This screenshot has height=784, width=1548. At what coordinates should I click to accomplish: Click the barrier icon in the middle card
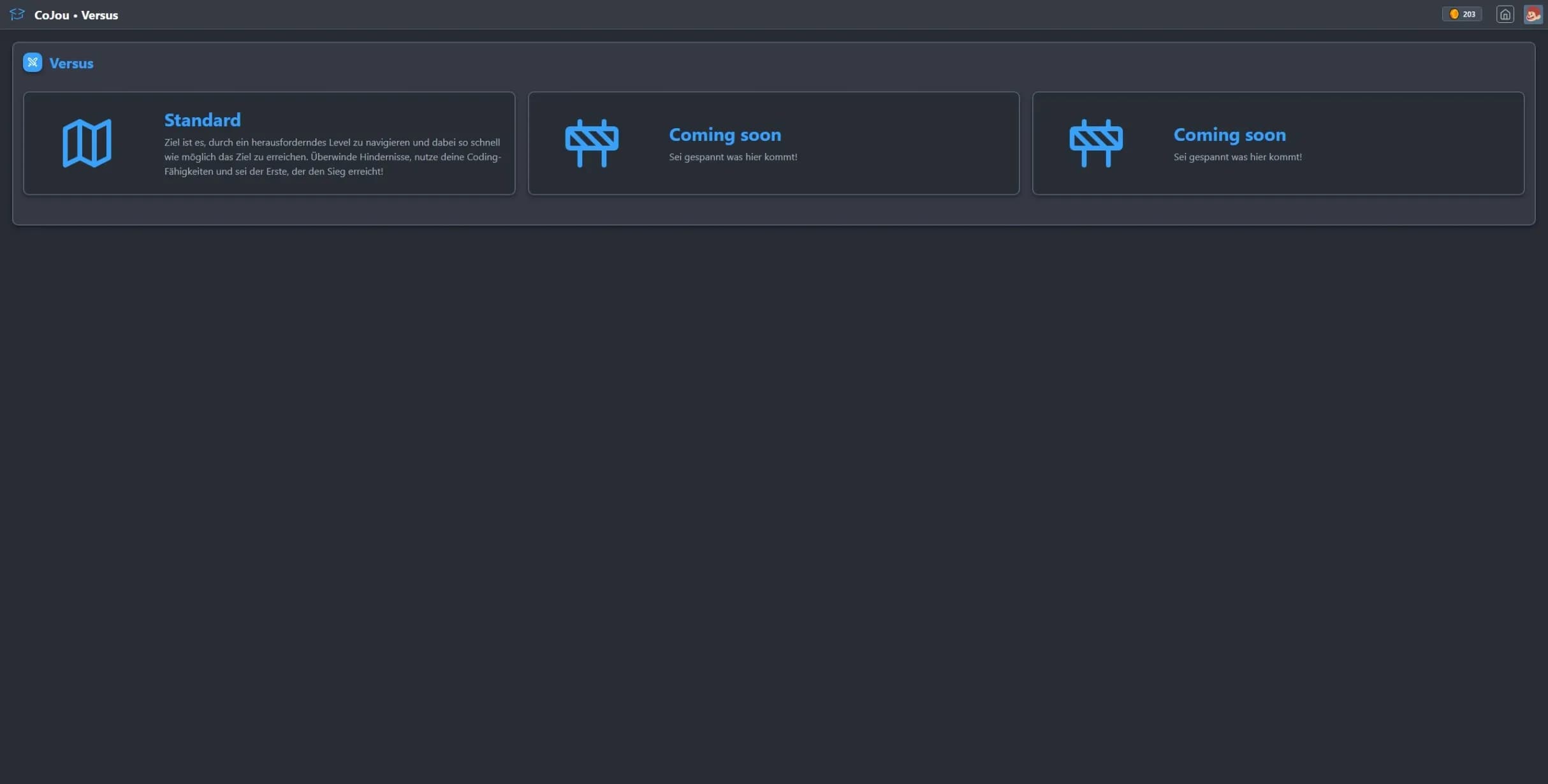tap(592, 143)
